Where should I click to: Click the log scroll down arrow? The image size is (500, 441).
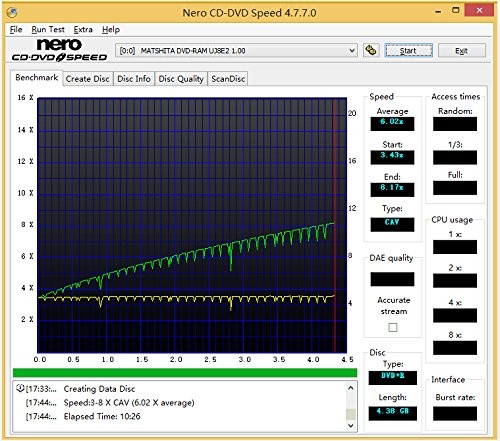(x=351, y=426)
